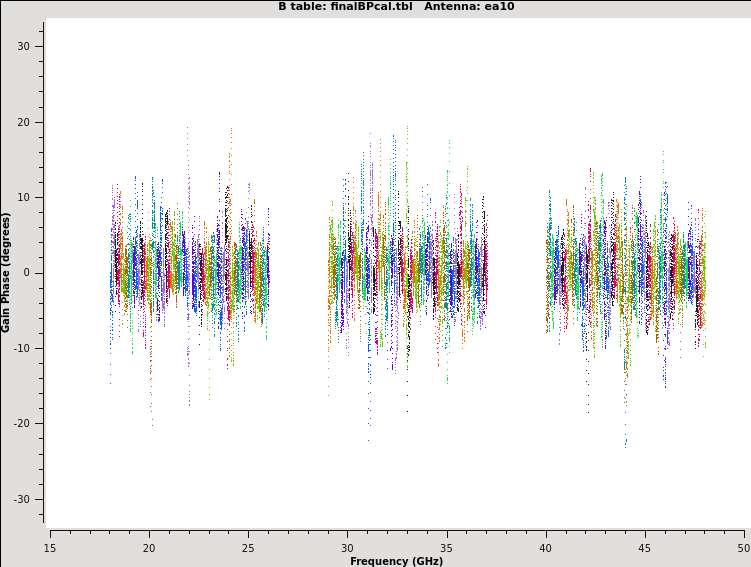Pick the 35 GHz frequency tick label
The image size is (751, 567).
coord(446,547)
